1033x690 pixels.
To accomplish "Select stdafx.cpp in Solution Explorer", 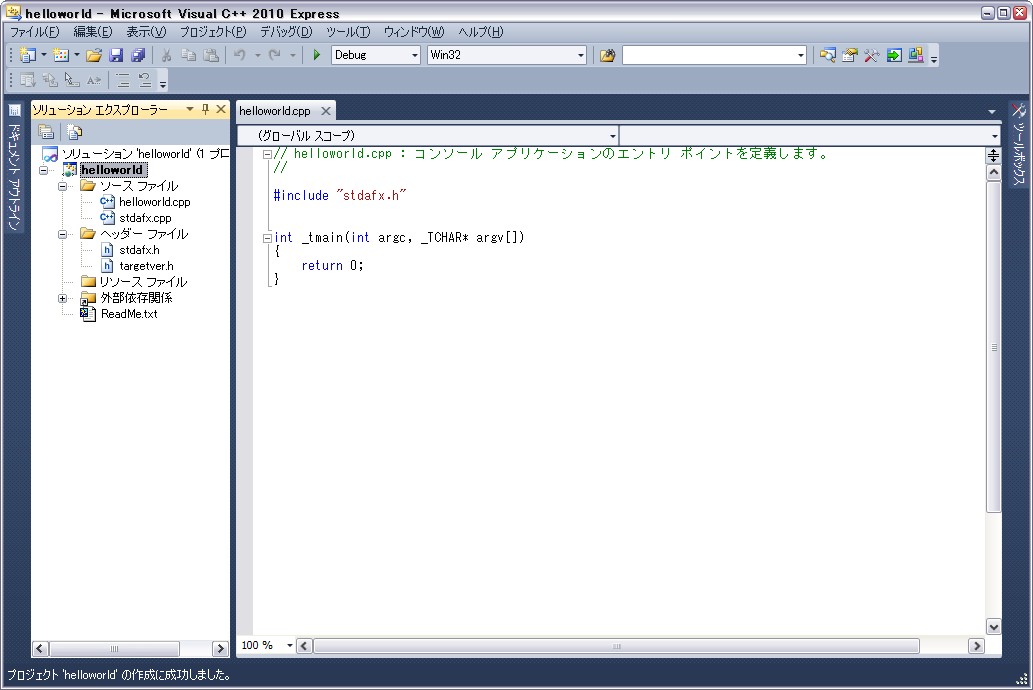I will coord(145,218).
